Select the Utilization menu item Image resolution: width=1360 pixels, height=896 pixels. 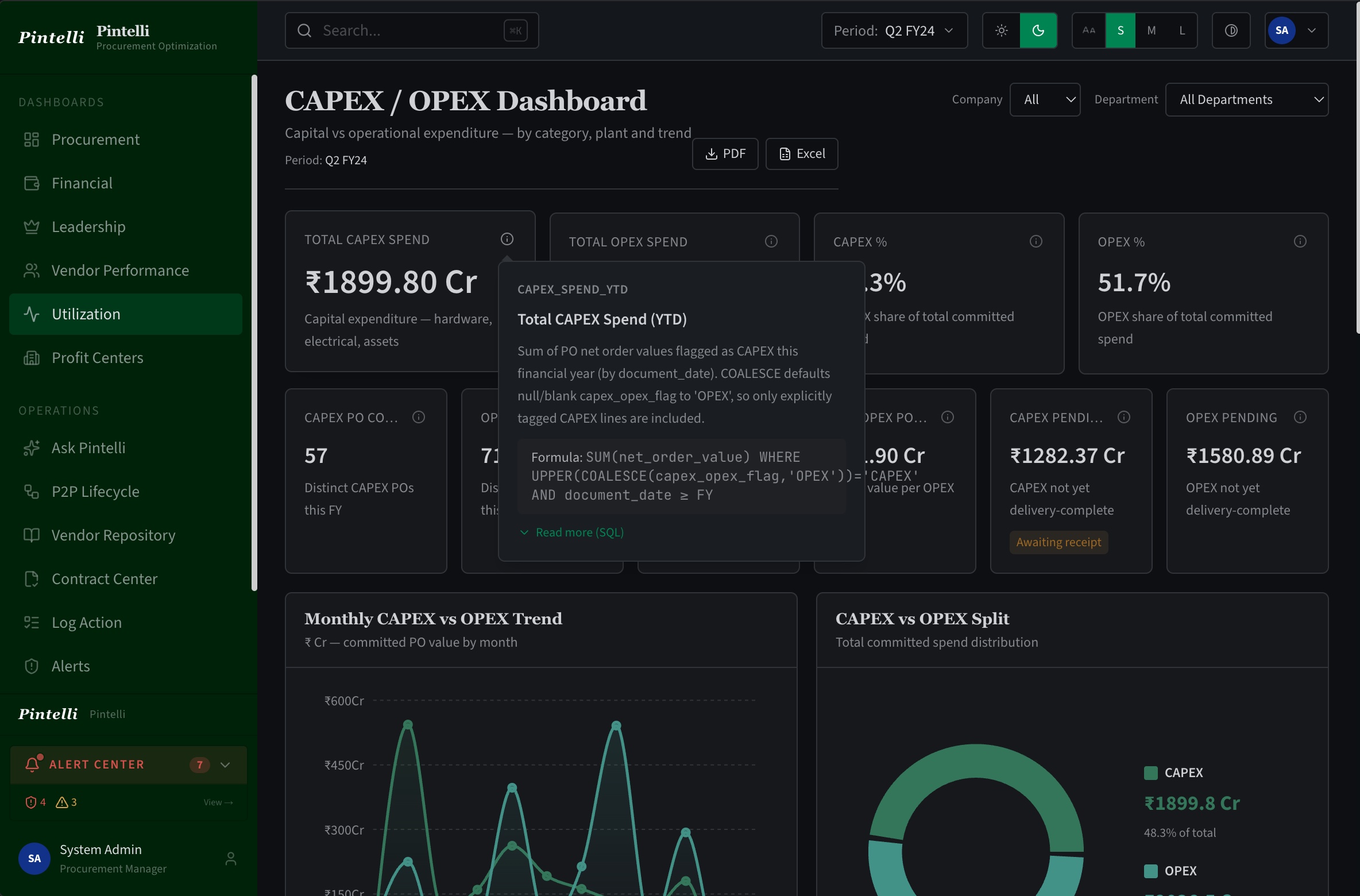click(126, 314)
